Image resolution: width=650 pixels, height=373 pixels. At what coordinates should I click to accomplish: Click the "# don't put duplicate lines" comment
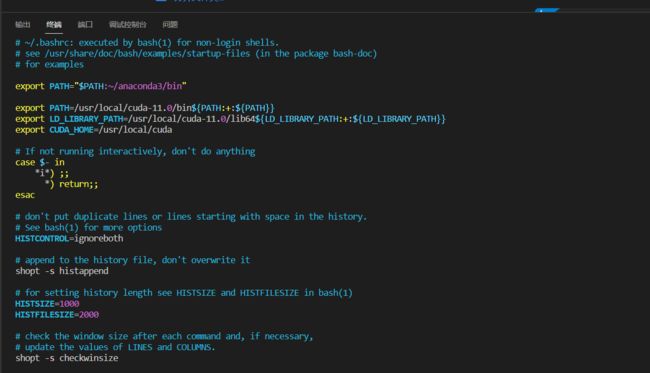point(191,217)
